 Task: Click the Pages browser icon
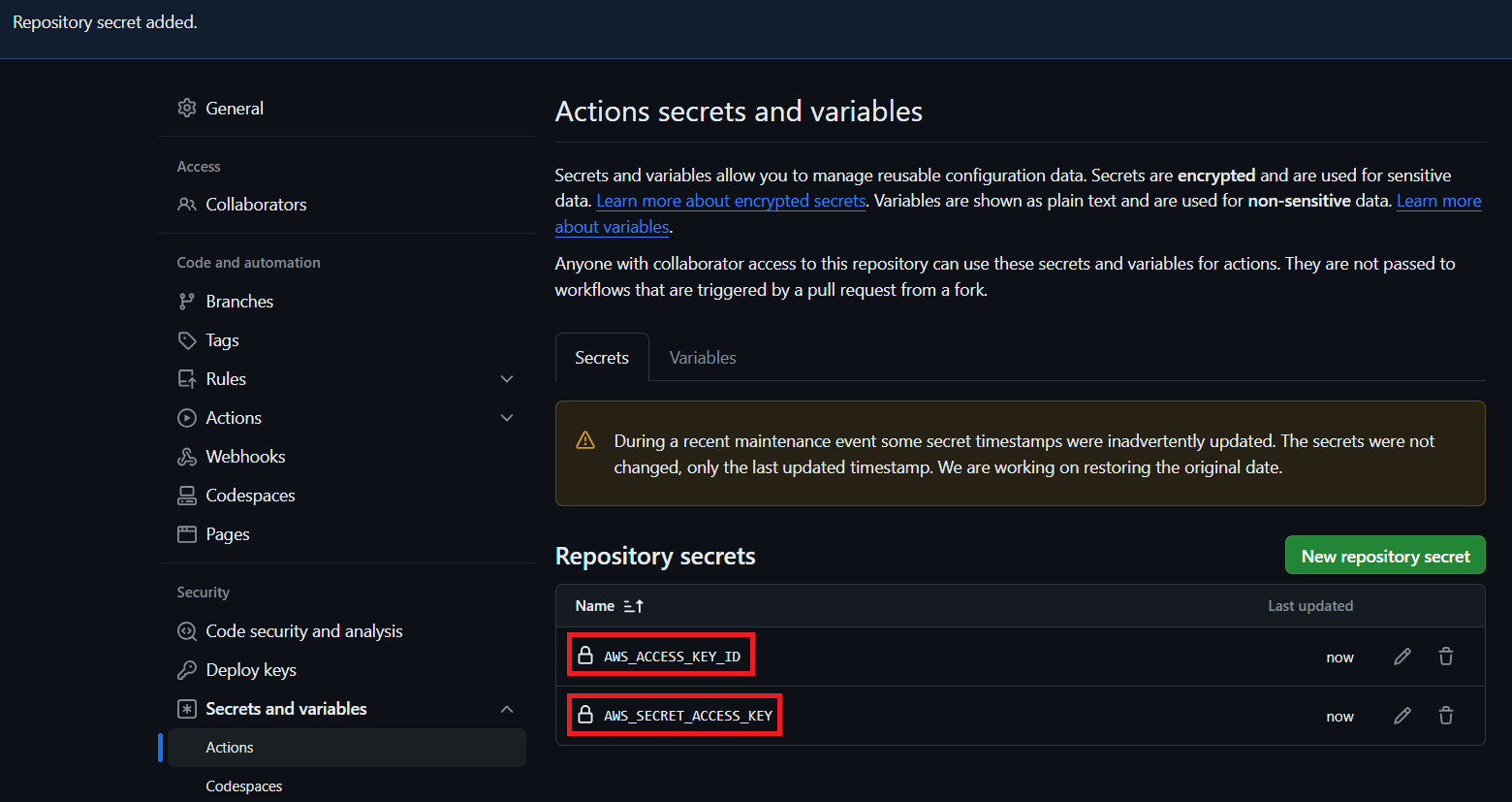click(x=187, y=534)
